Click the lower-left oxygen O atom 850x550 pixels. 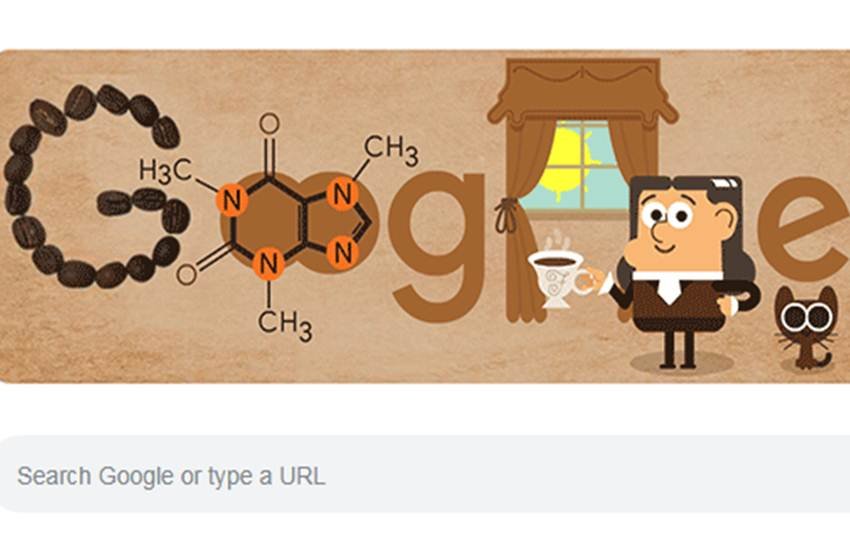point(186,275)
